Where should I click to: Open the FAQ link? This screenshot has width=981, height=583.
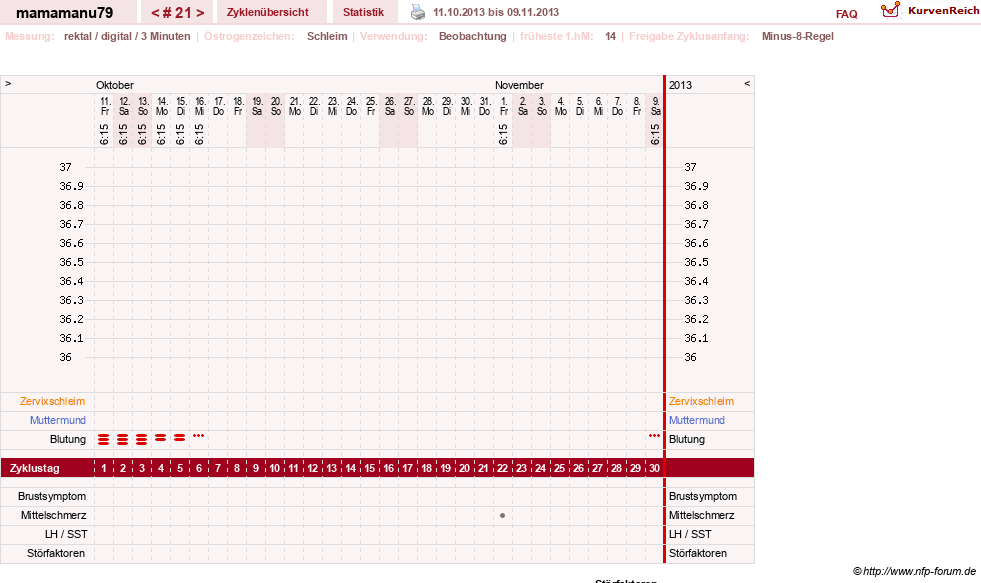tap(846, 14)
